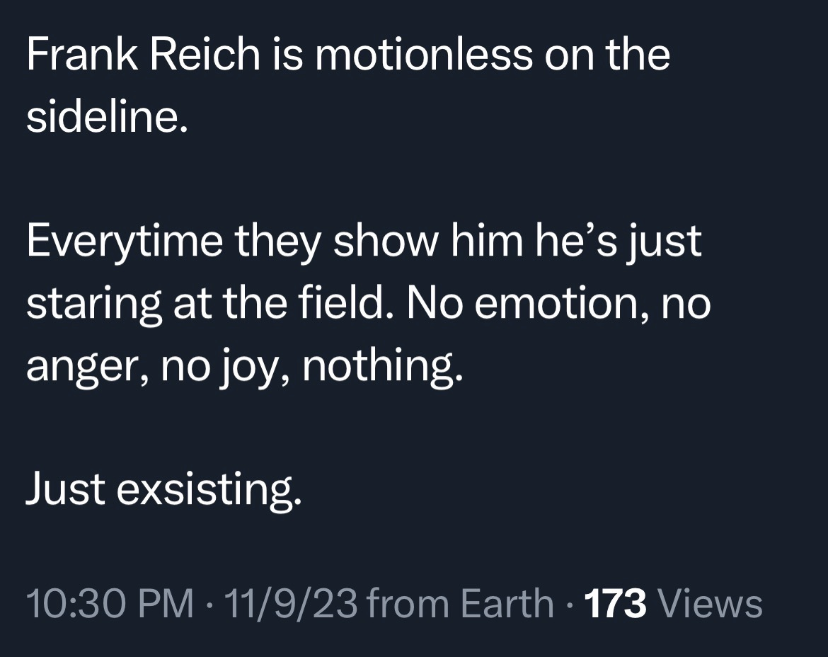Image resolution: width=828 pixels, height=657 pixels.
Task: Click the name 'Frank Reich' in tweet
Action: pos(143,54)
